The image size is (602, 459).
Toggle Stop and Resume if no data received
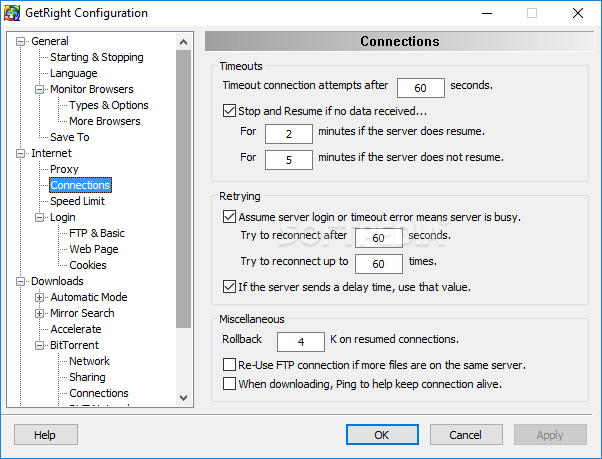coord(229,111)
